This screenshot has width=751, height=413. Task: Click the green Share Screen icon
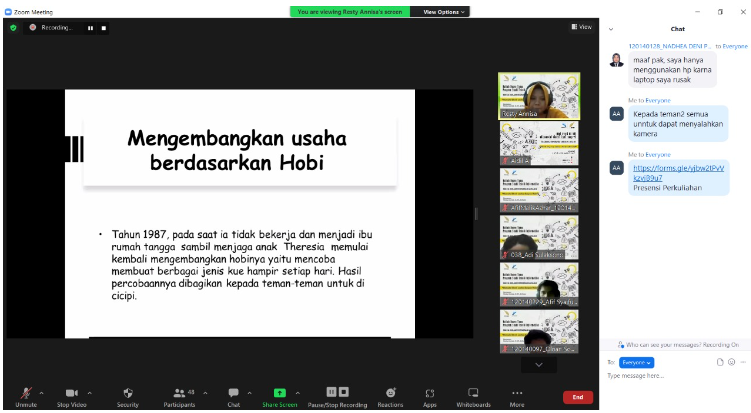click(280, 393)
